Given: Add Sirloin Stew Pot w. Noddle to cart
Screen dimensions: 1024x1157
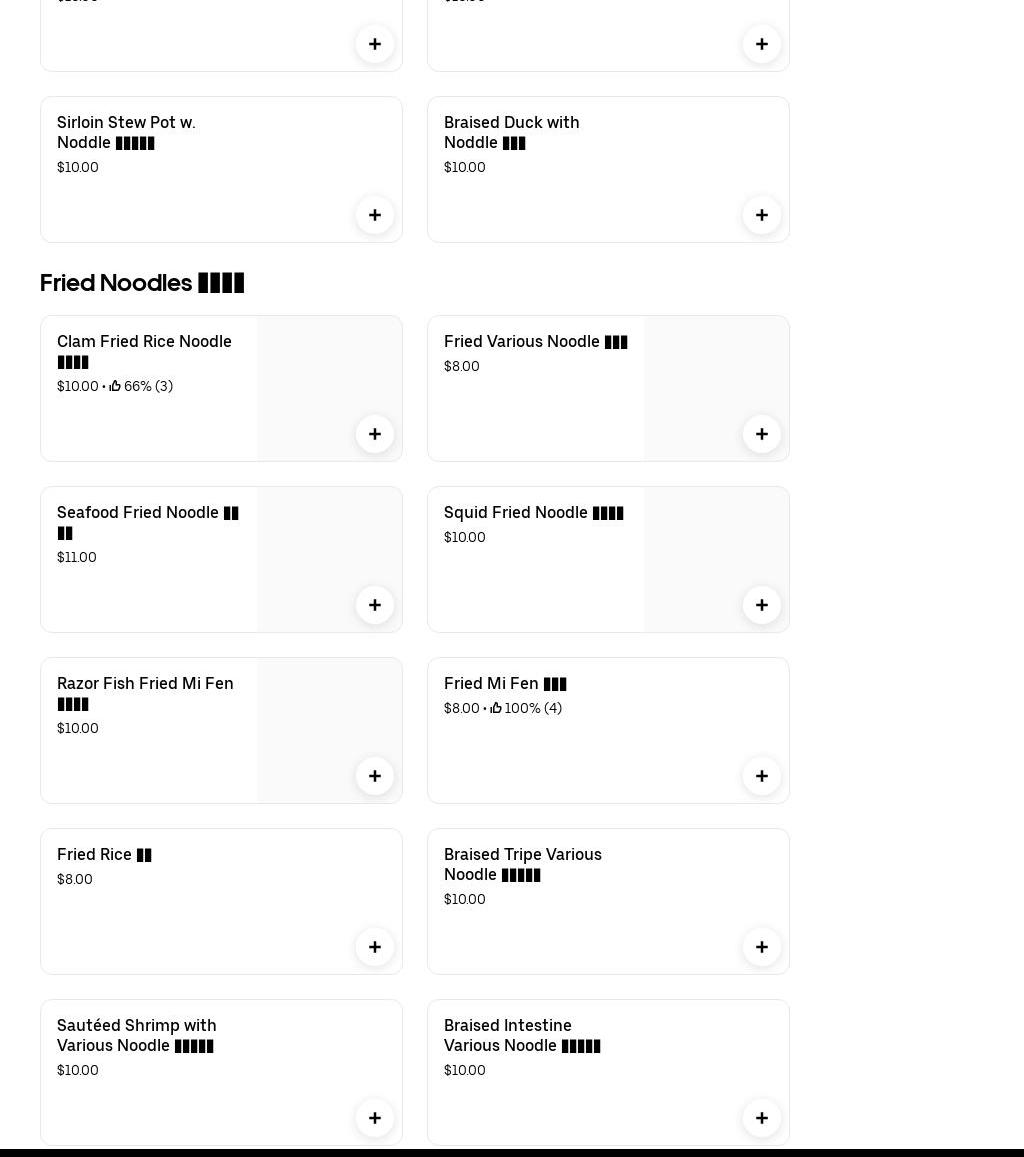Looking at the screenshot, I should click(375, 215).
